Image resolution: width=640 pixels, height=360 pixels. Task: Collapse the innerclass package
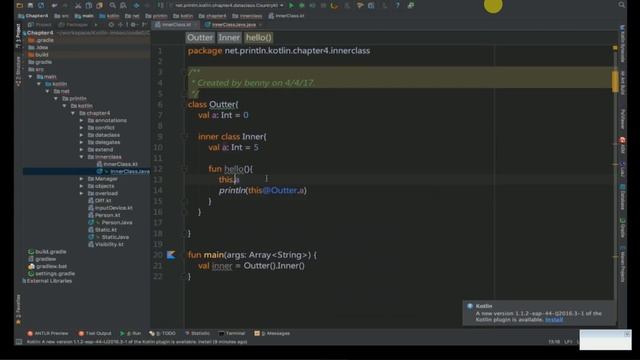tap(82, 157)
